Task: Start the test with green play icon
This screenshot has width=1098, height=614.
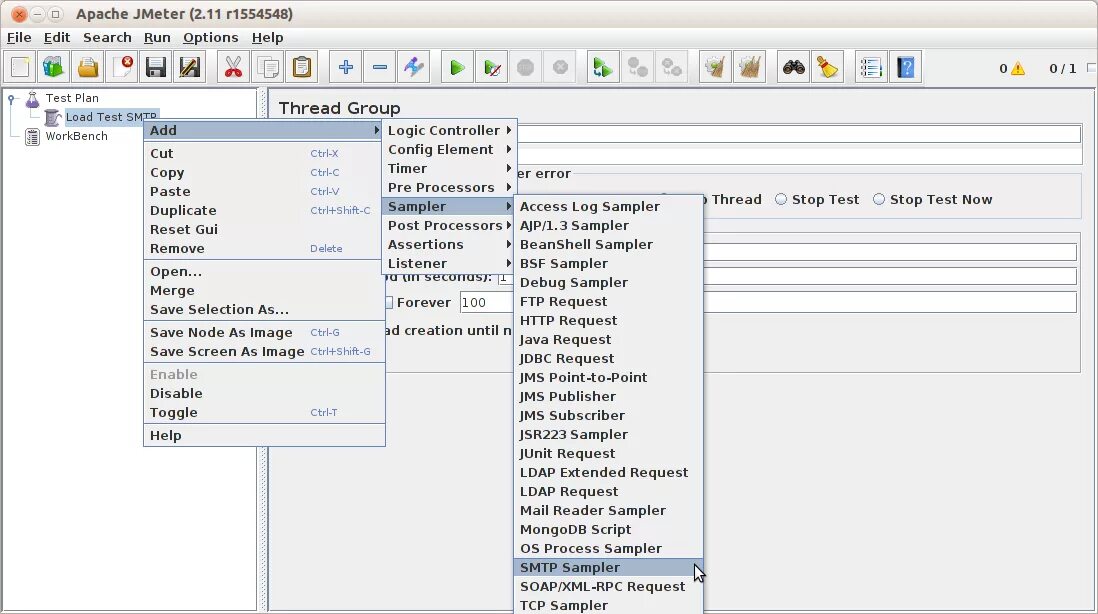Action: pos(457,68)
